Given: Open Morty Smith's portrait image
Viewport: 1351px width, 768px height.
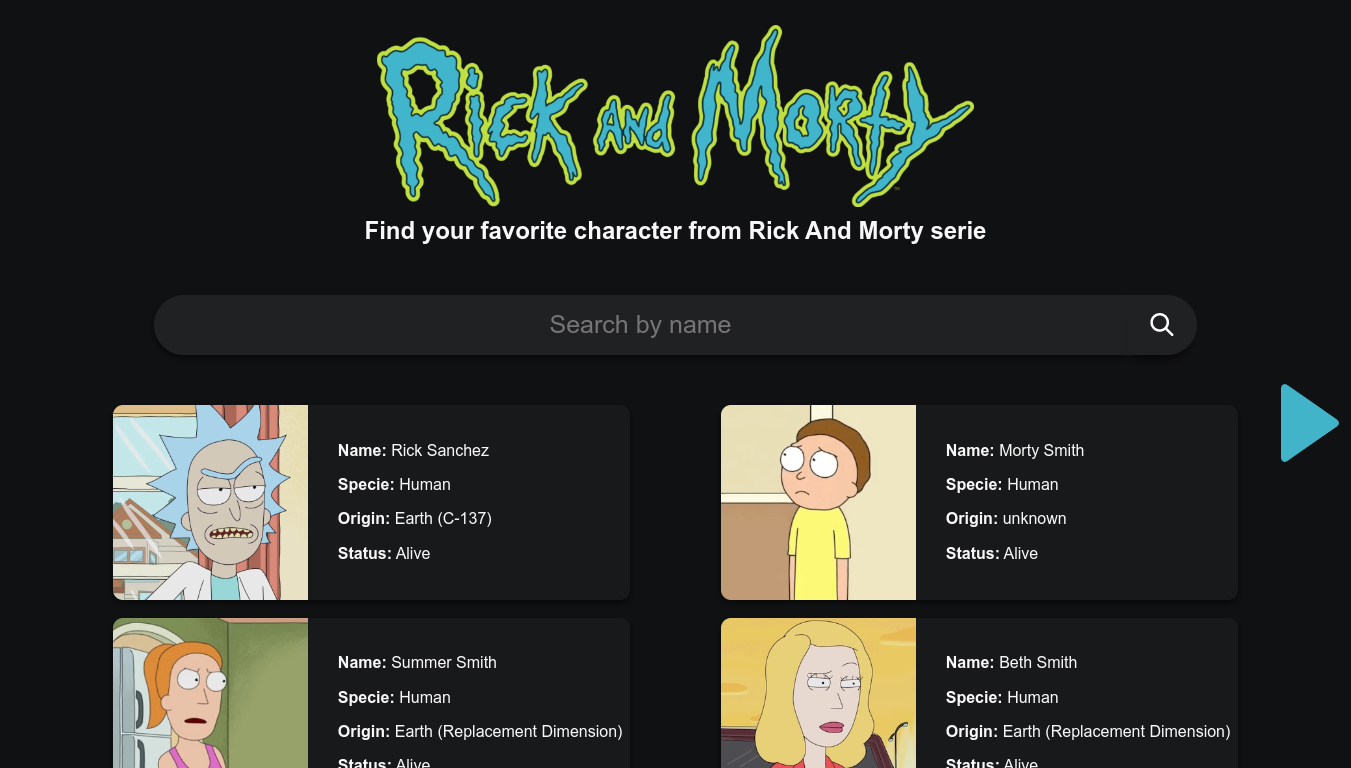Looking at the screenshot, I should (818, 502).
